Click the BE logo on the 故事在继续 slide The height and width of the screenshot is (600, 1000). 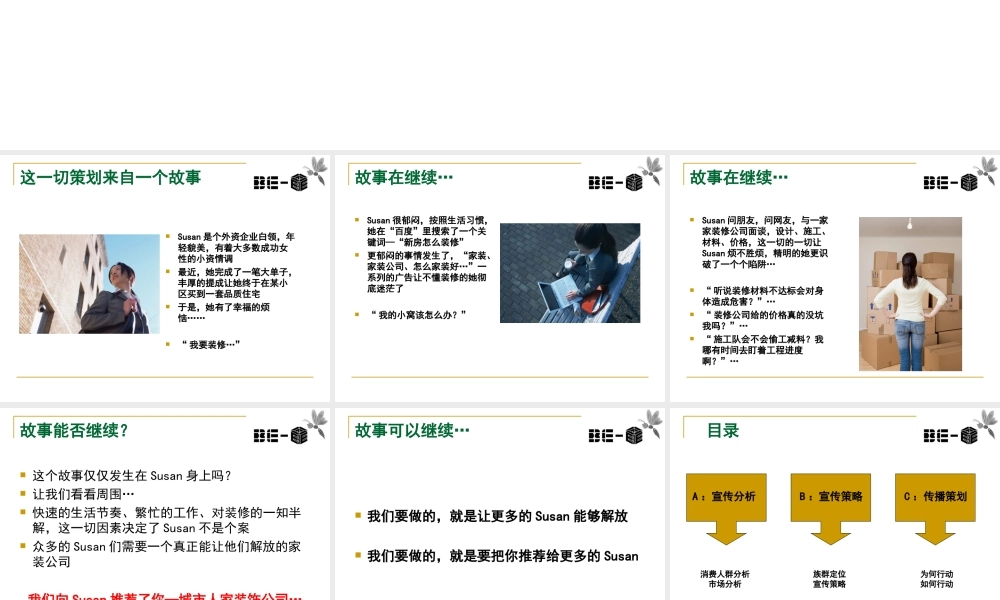click(x=615, y=183)
